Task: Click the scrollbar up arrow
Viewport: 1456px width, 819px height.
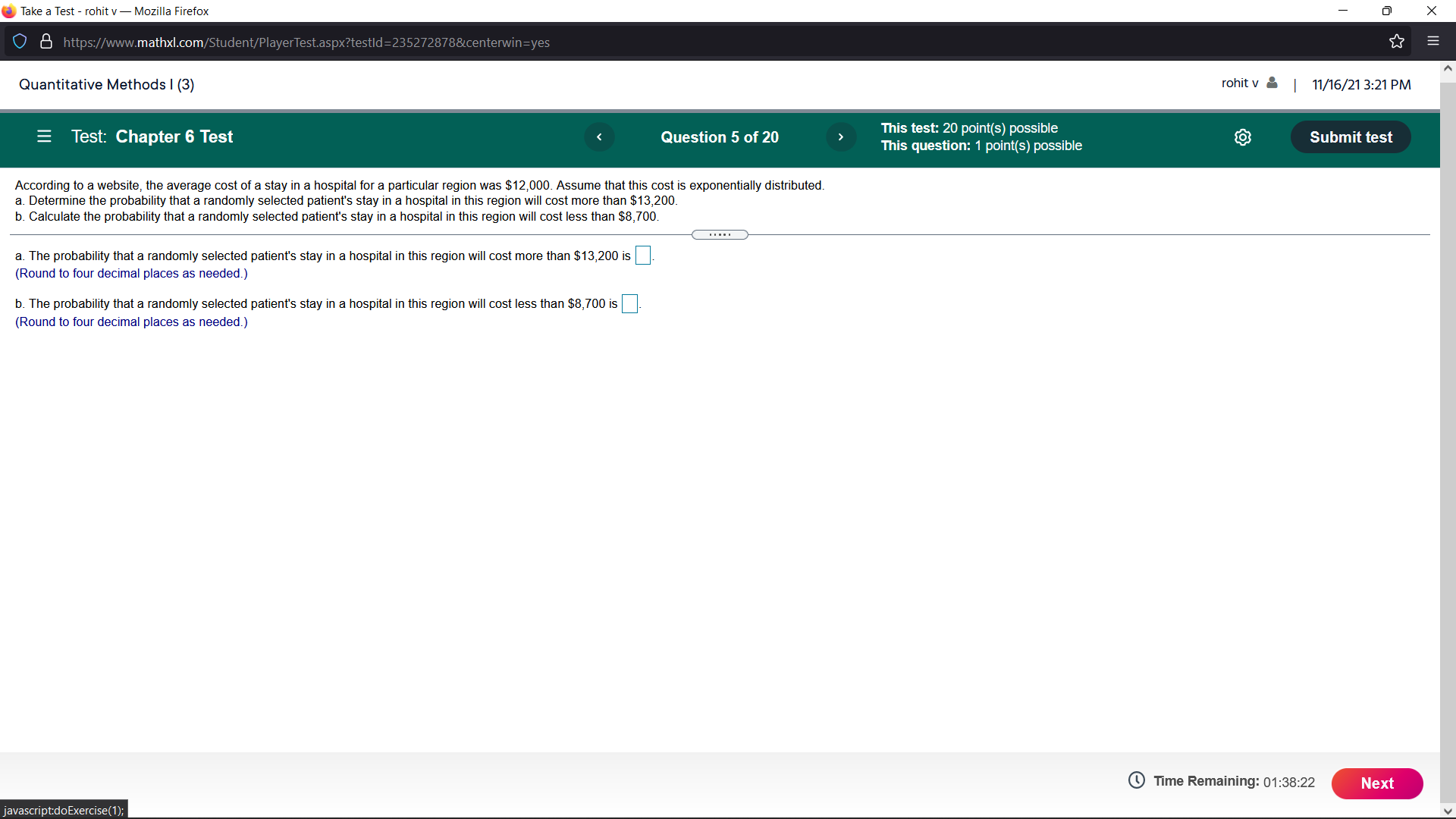Action: [x=1448, y=68]
